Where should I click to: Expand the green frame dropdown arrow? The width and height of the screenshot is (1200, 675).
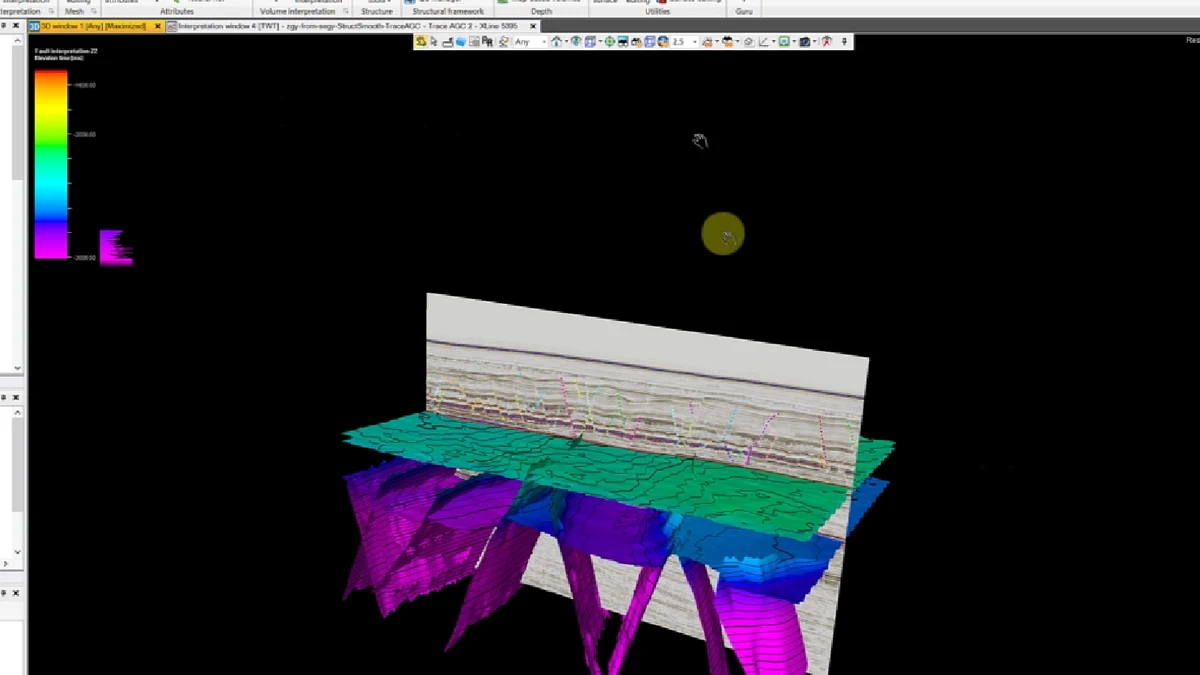[793, 42]
